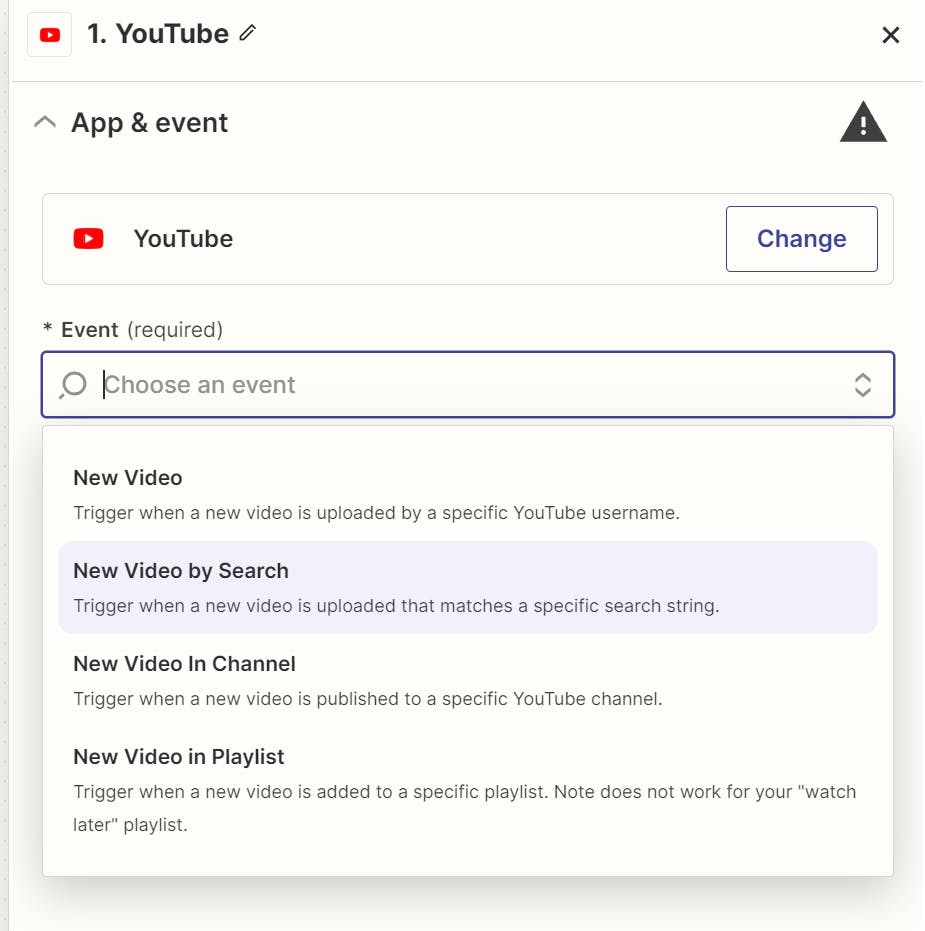Close the YouTube step panel

[x=890, y=36]
